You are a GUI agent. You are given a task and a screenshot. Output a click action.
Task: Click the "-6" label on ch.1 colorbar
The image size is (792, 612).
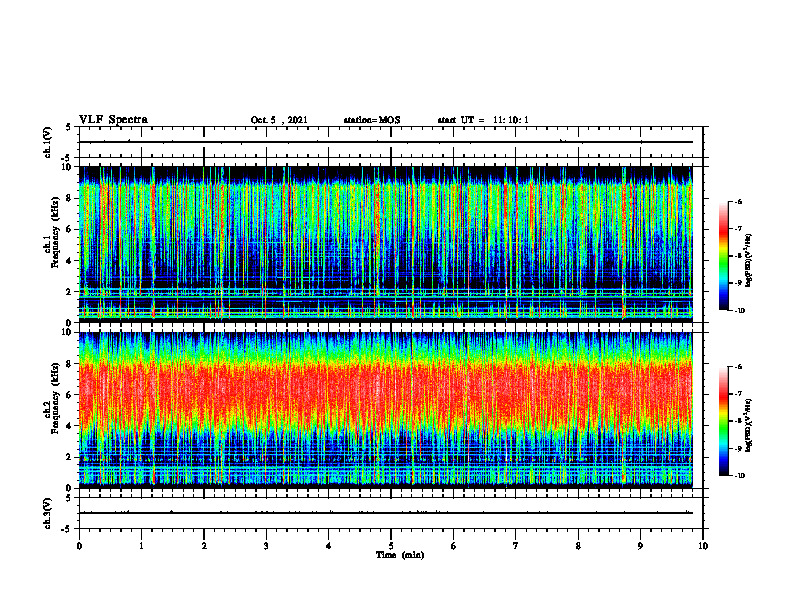[x=738, y=201]
